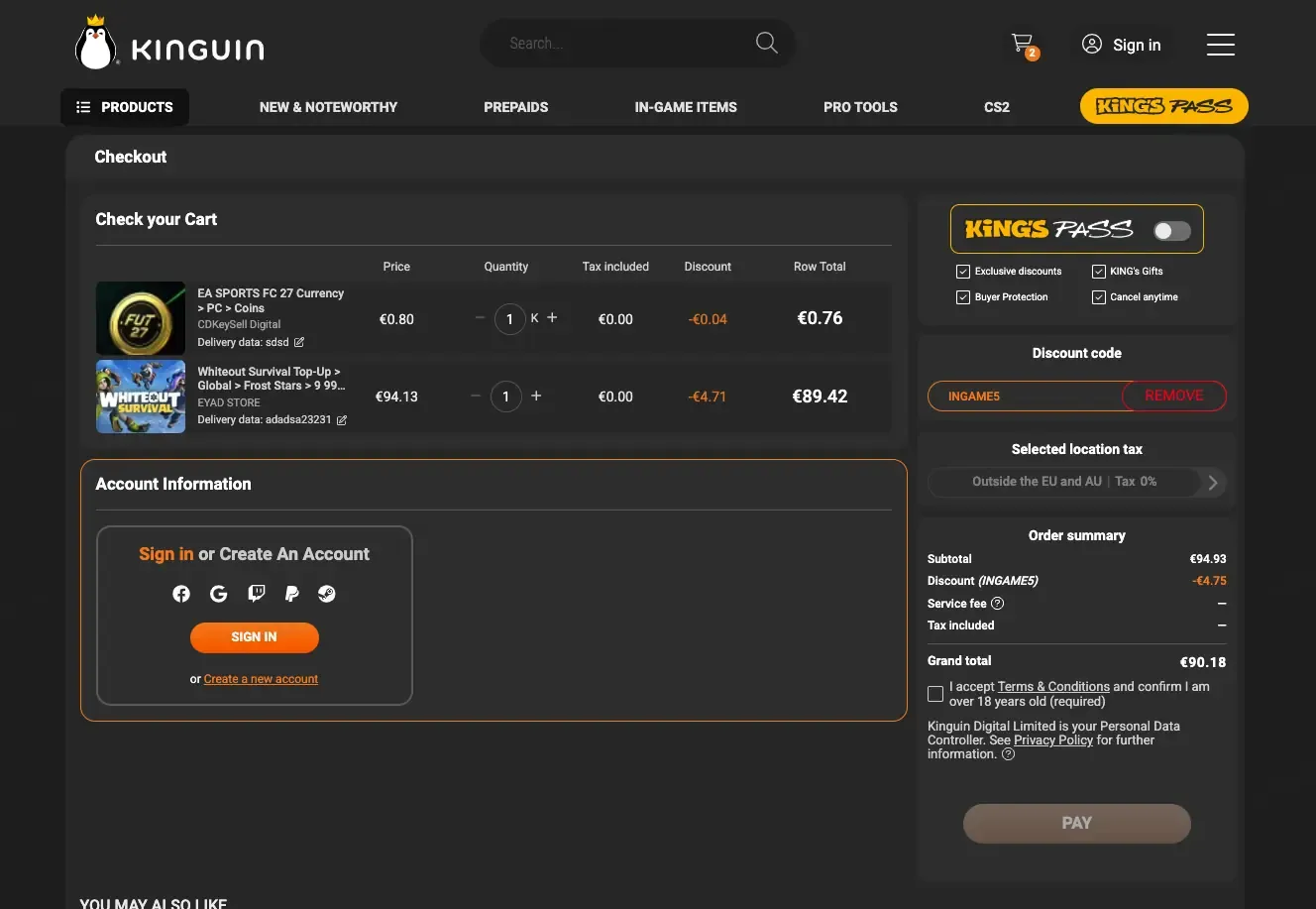Screen dimensions: 1316x909
Task: Click the Google sign-in icon
Action: [219, 594]
